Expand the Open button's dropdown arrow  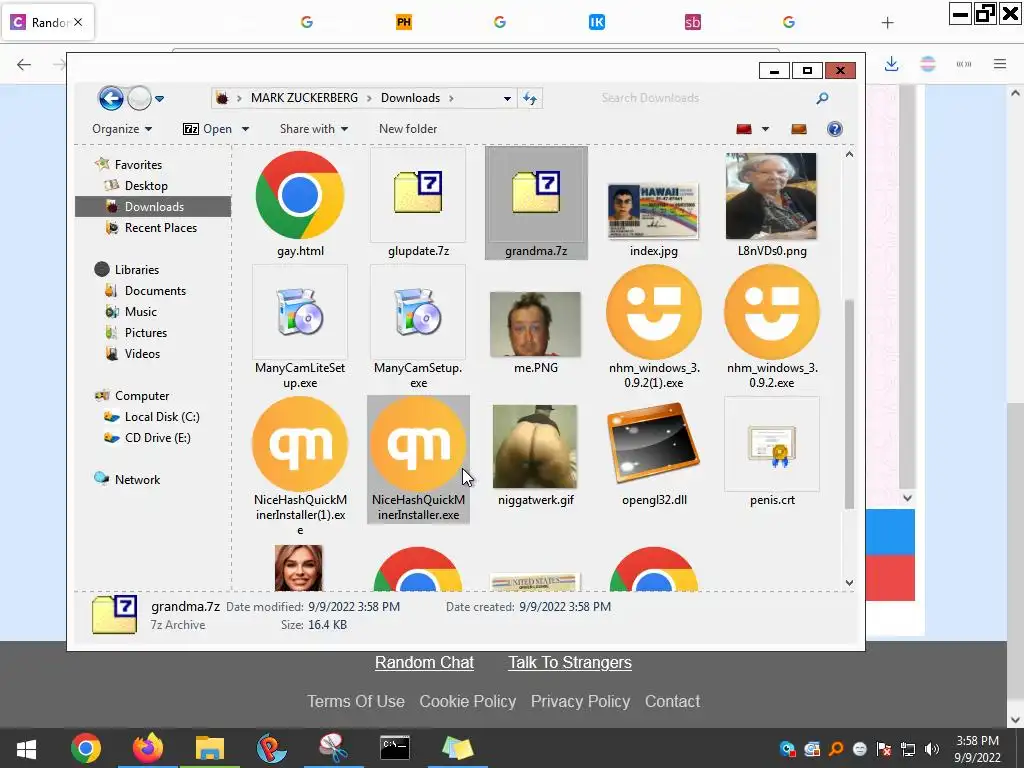point(246,129)
